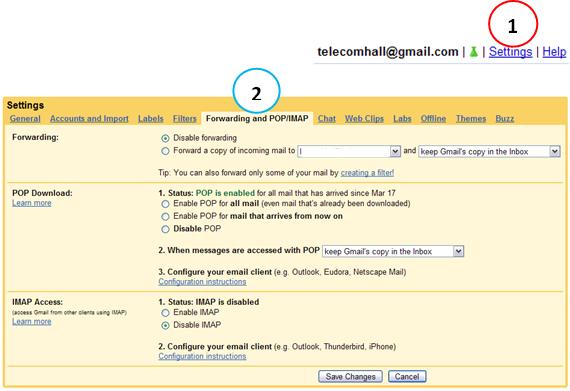Open the Accounts and Import tab
The height and width of the screenshot is (391, 570).
[x=89, y=118]
